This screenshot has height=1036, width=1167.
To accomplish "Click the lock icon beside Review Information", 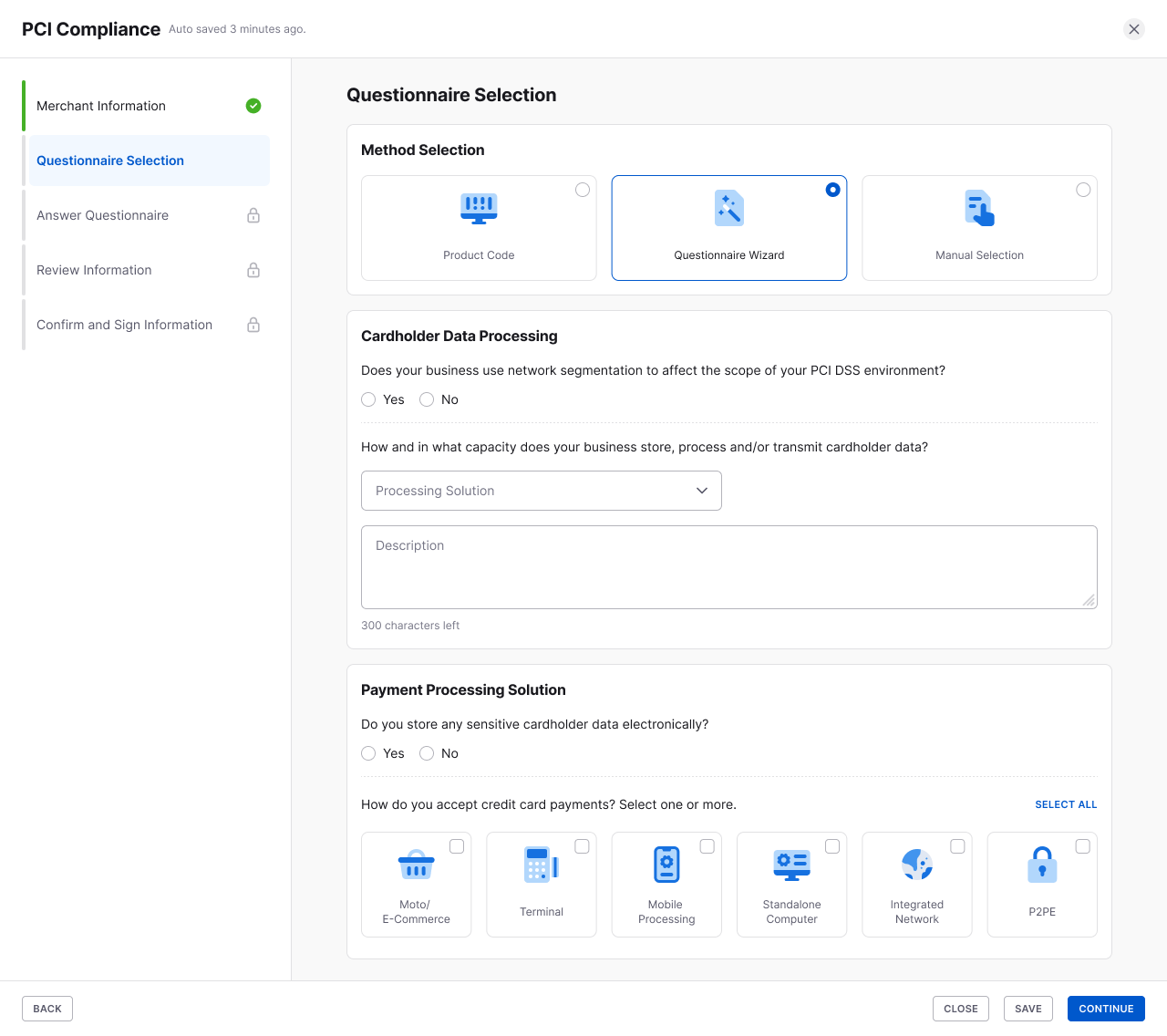I will pyautogui.click(x=253, y=270).
